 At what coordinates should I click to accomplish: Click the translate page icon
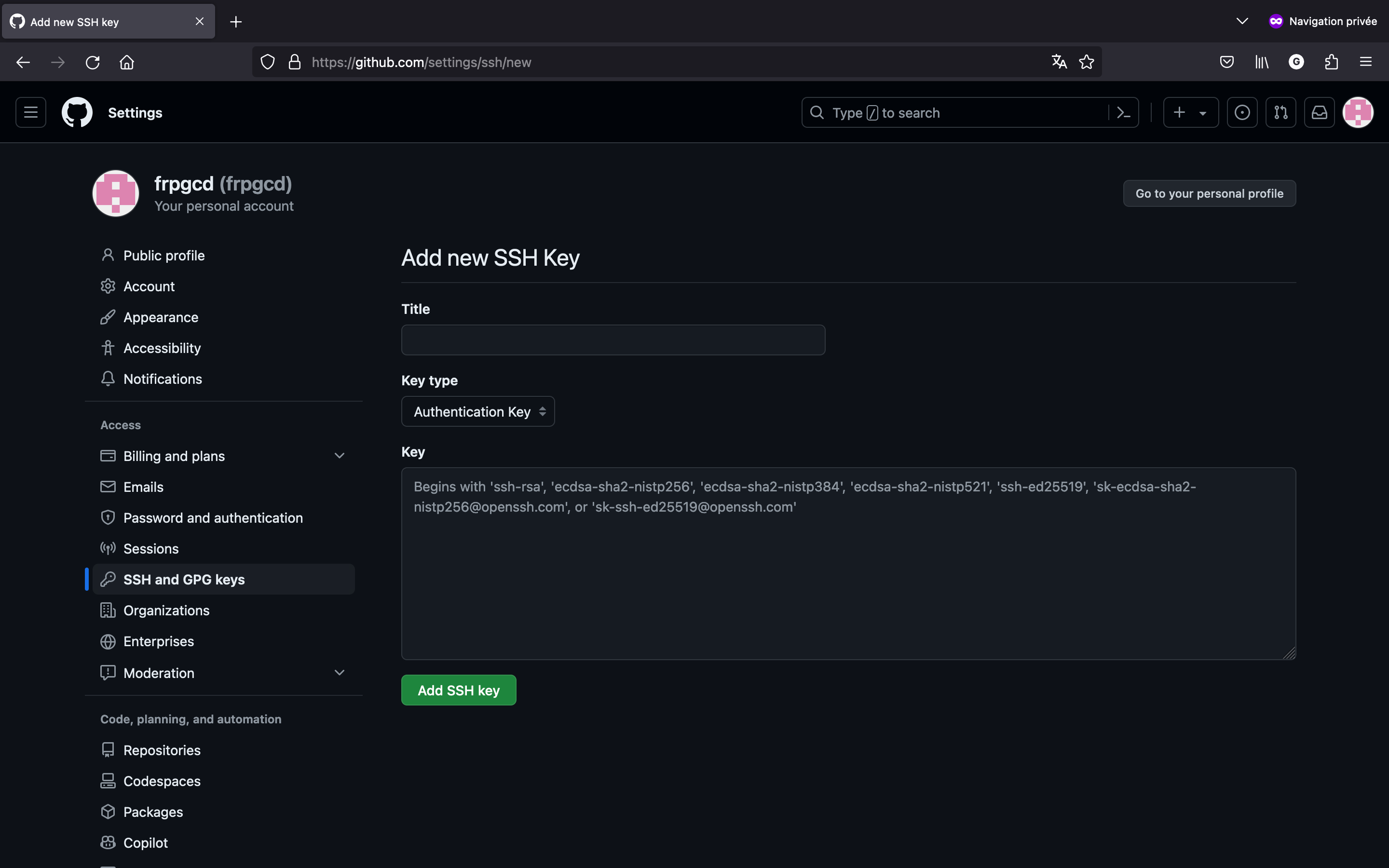pyautogui.click(x=1059, y=62)
